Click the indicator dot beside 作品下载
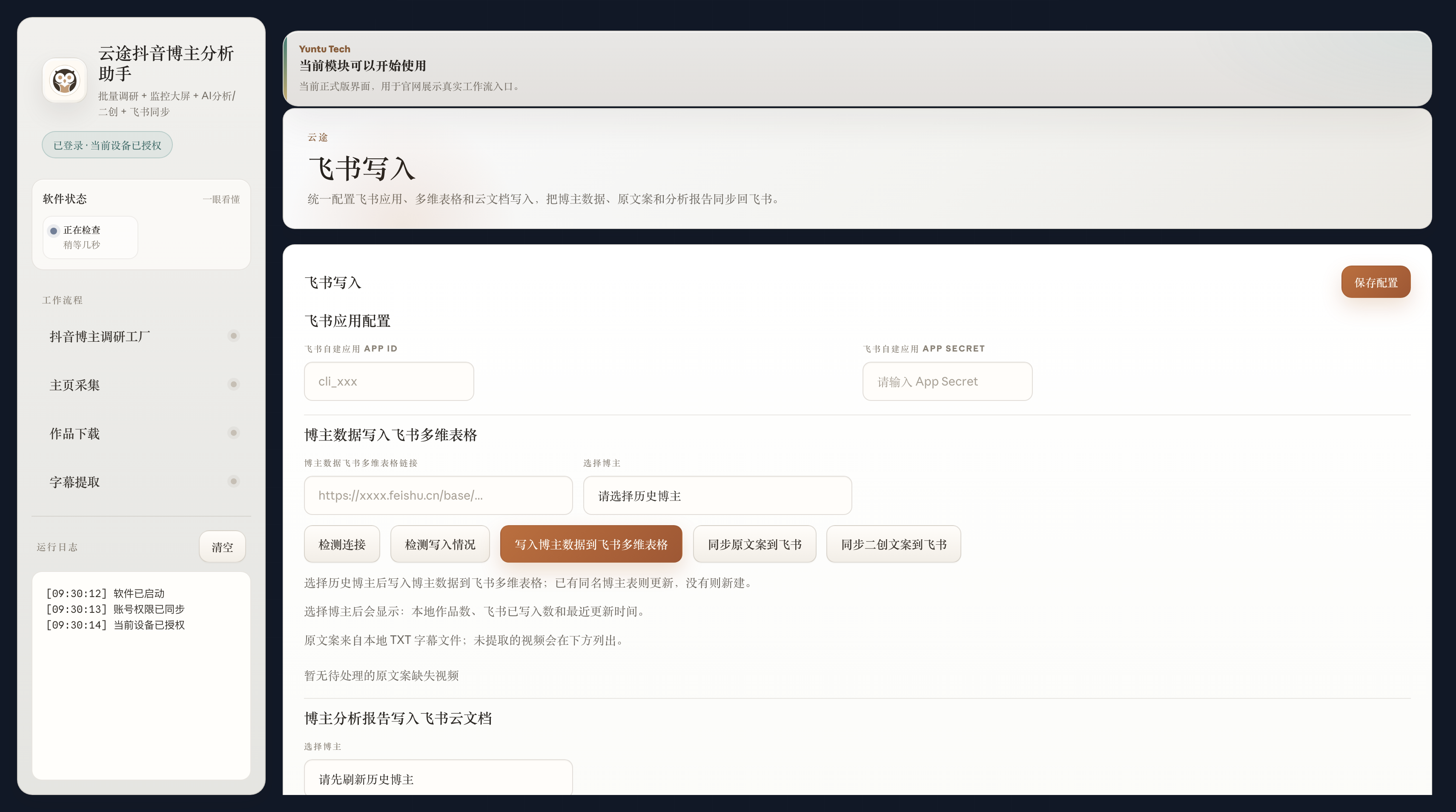This screenshot has width=1456, height=812. (x=233, y=433)
